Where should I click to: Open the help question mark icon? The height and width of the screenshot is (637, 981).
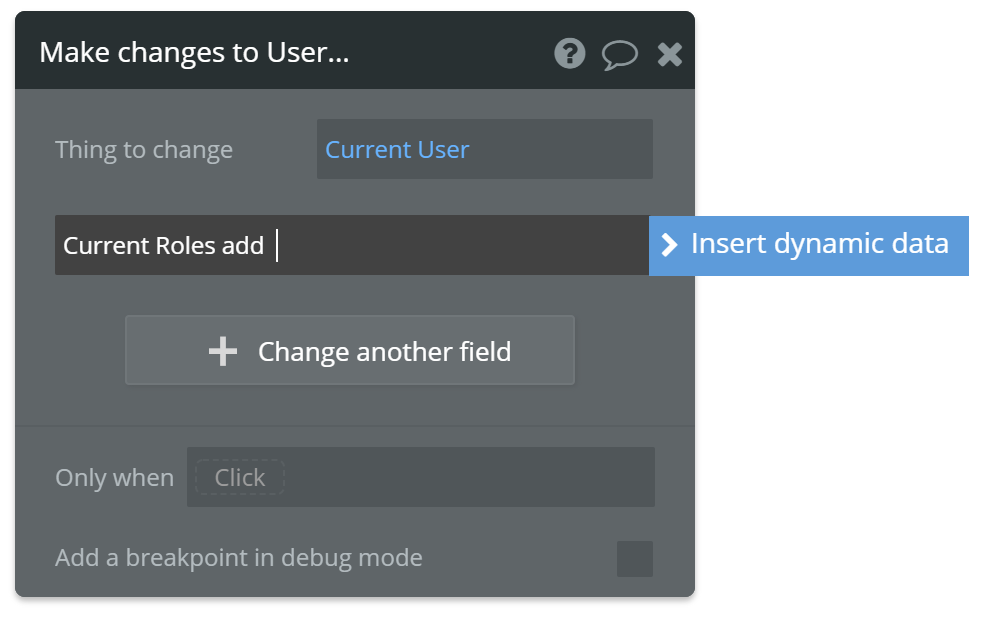[x=570, y=53]
